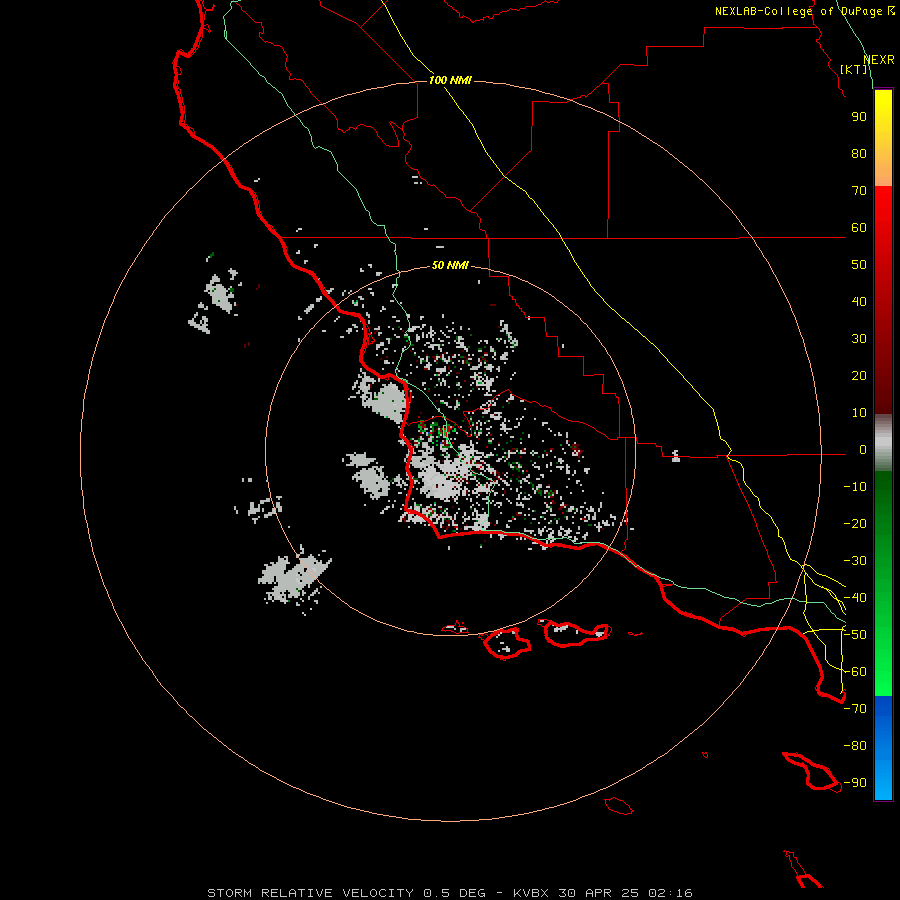Image resolution: width=900 pixels, height=900 pixels.
Task: Click the -60 knot value on the scale
Action: coord(855,672)
